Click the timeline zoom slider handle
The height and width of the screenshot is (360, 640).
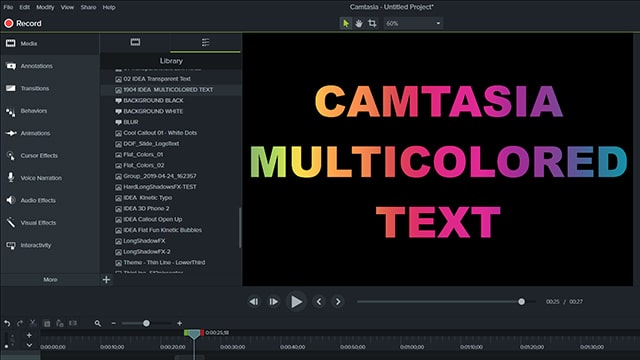click(x=146, y=323)
